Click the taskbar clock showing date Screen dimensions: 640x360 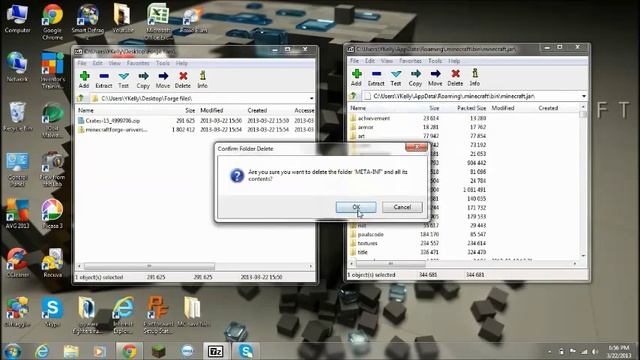[x=619, y=352]
